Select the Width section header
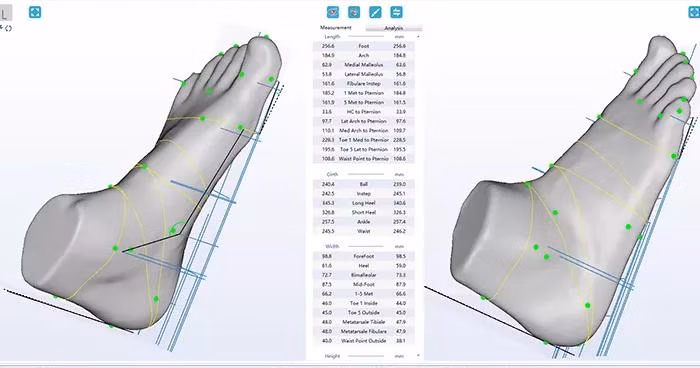Screen dimensions: 700x368 click(332, 246)
